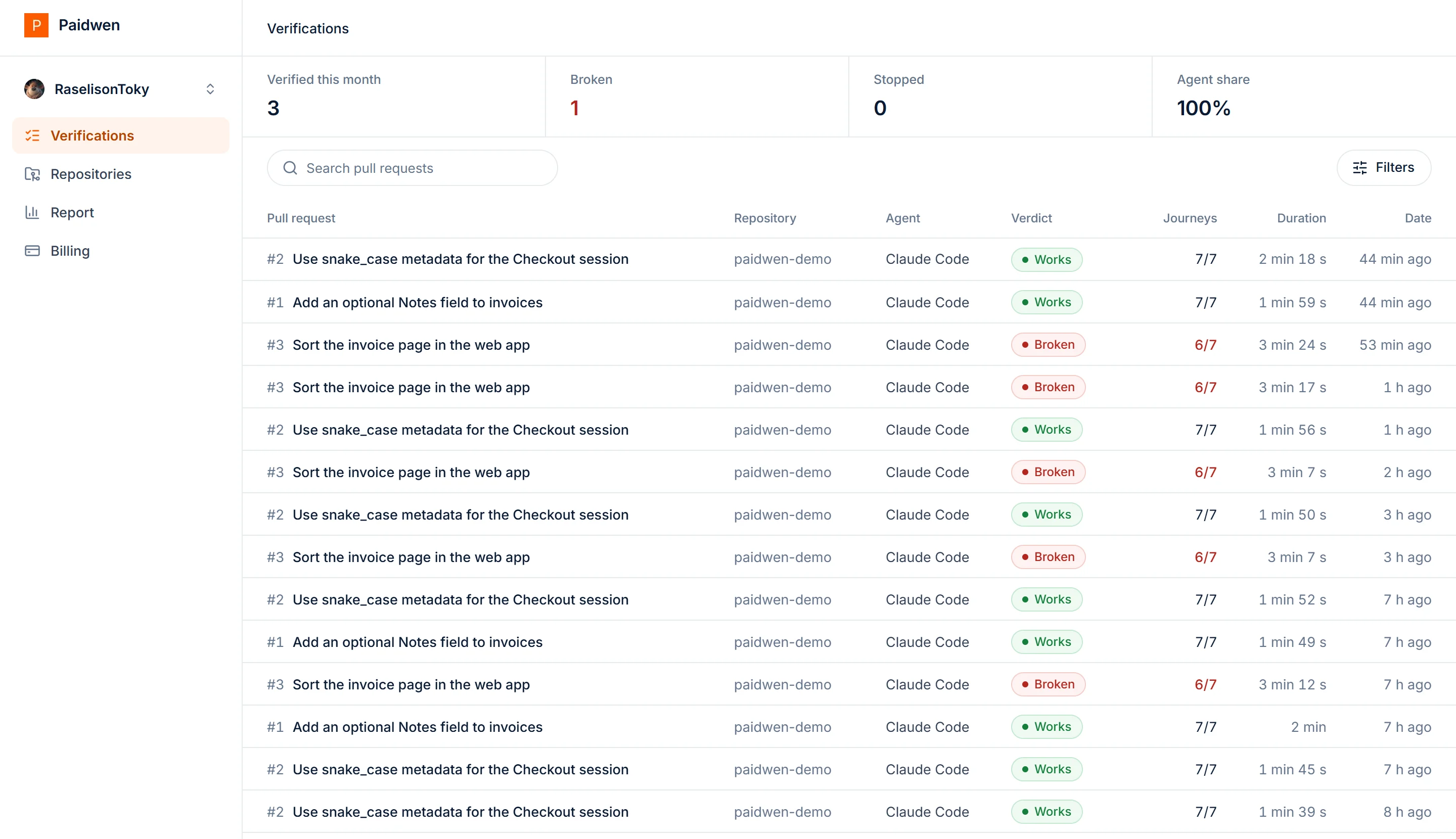Click the Stopped count of 0
Screen dimensions: 1456x839
[x=880, y=108]
